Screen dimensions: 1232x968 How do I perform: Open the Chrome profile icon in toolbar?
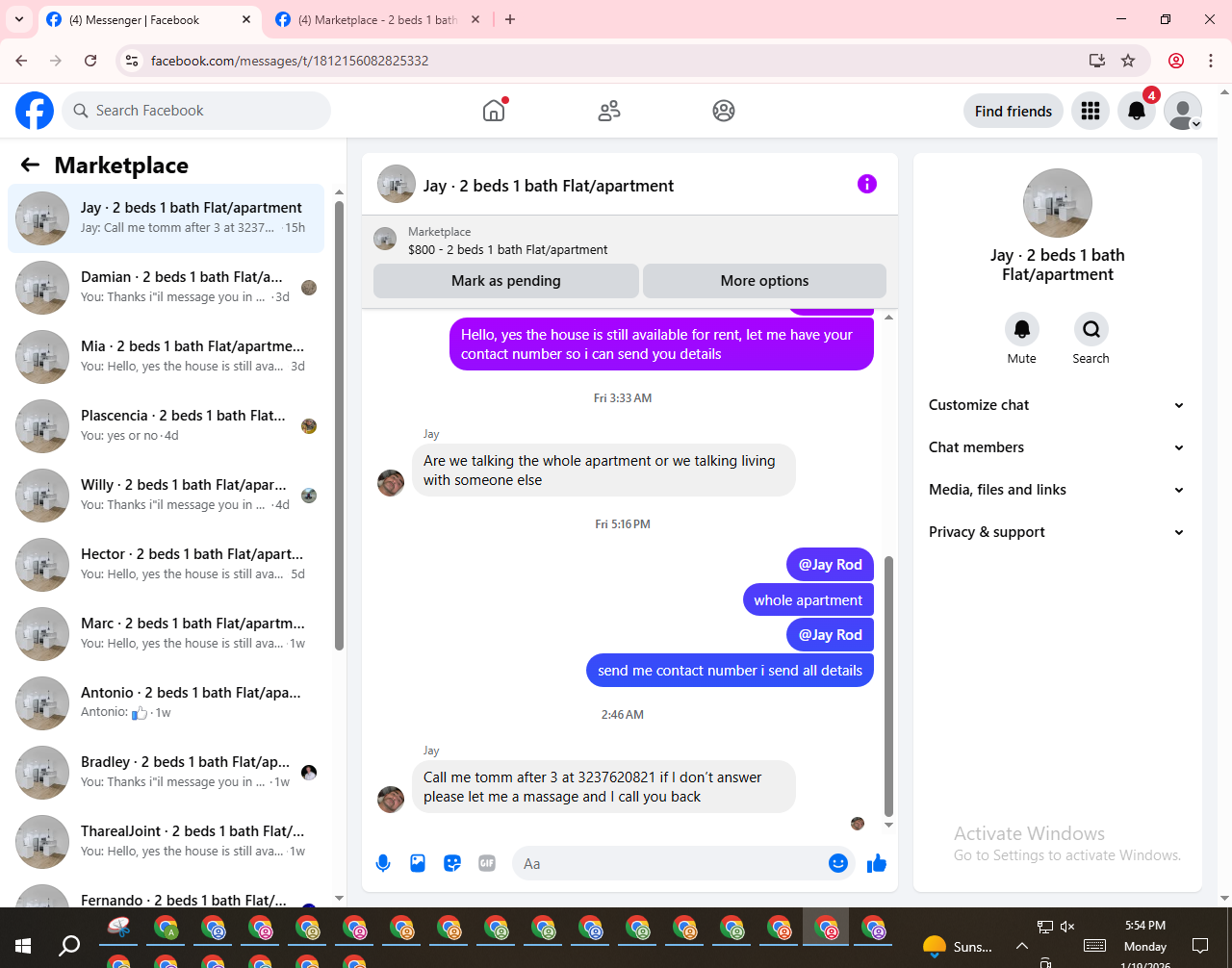[x=1176, y=61]
